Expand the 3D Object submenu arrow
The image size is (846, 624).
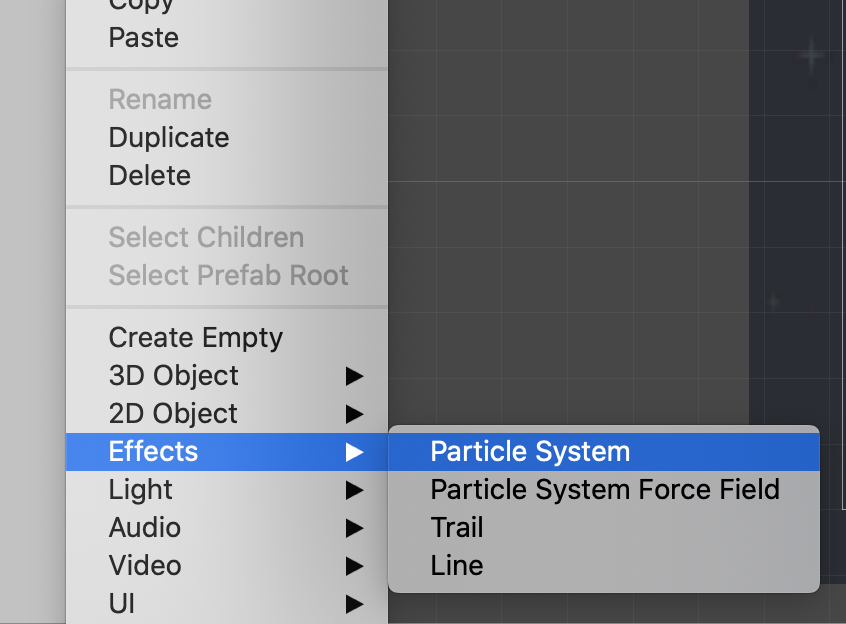354,376
